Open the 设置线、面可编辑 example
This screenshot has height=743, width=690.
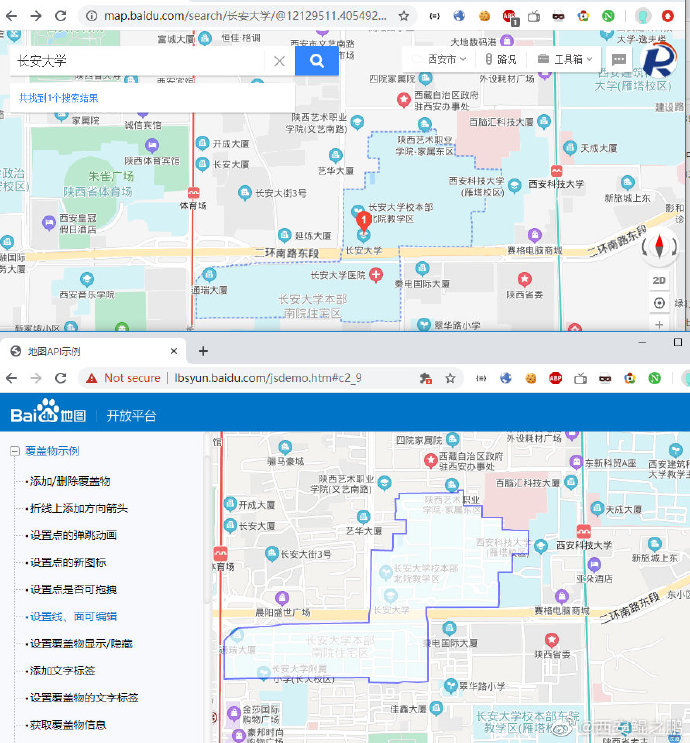73,616
